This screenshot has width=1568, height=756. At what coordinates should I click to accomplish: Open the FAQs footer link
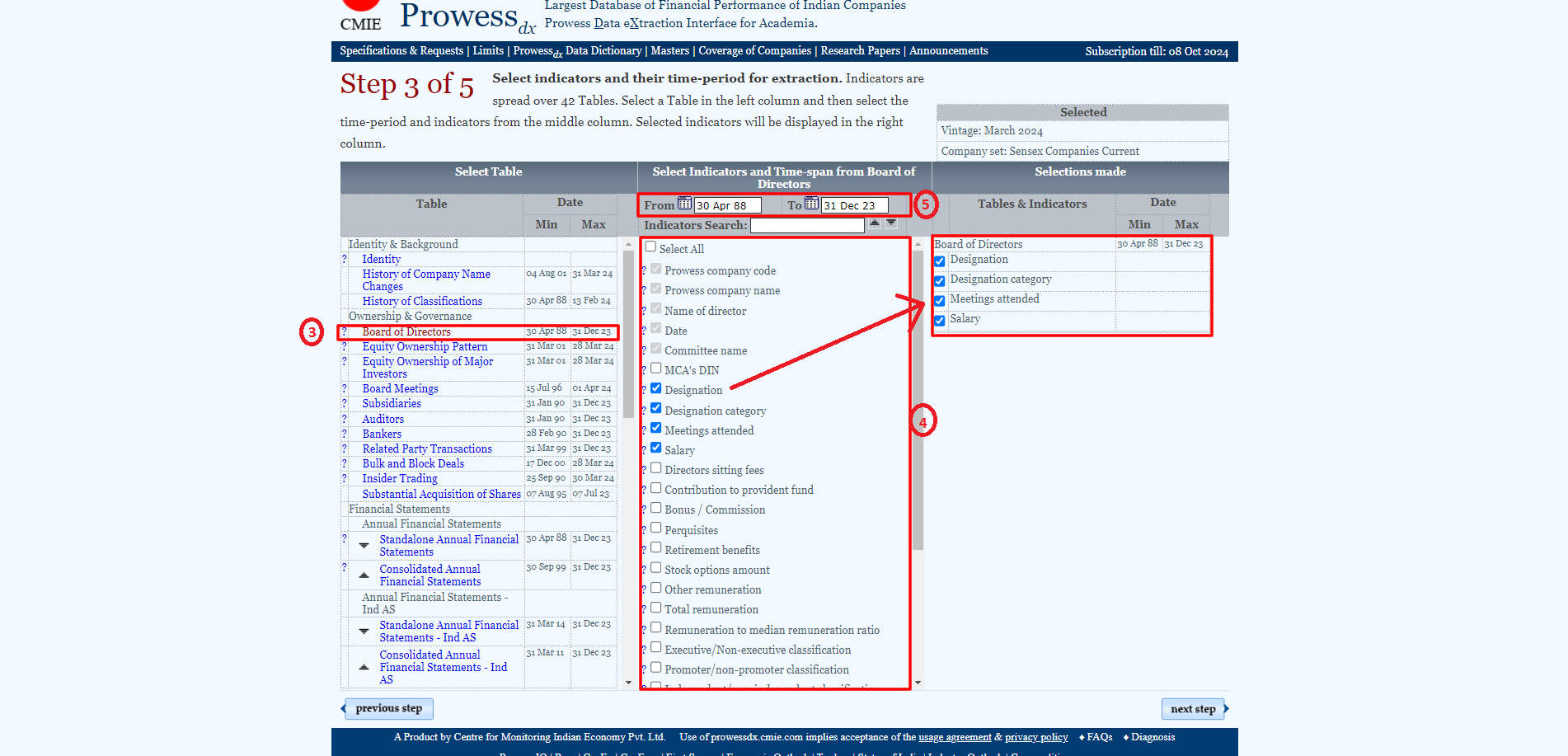pyautogui.click(x=1100, y=737)
